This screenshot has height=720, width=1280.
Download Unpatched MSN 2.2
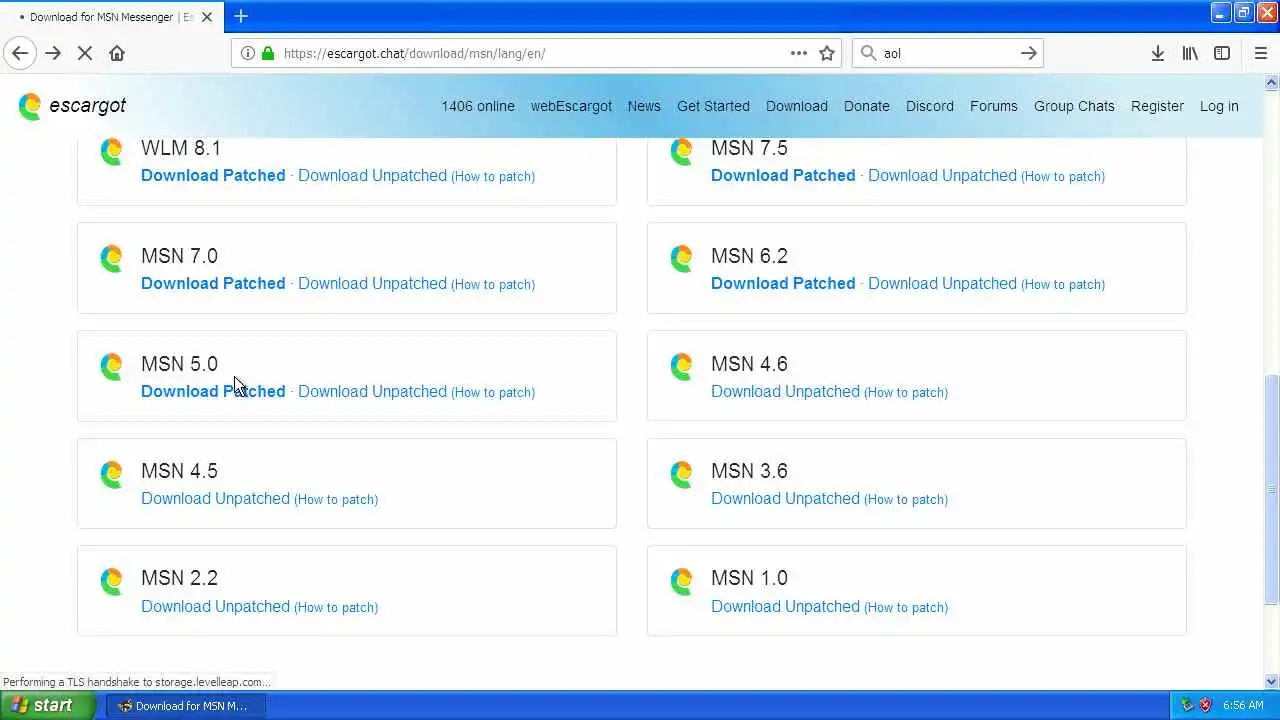tap(215, 606)
